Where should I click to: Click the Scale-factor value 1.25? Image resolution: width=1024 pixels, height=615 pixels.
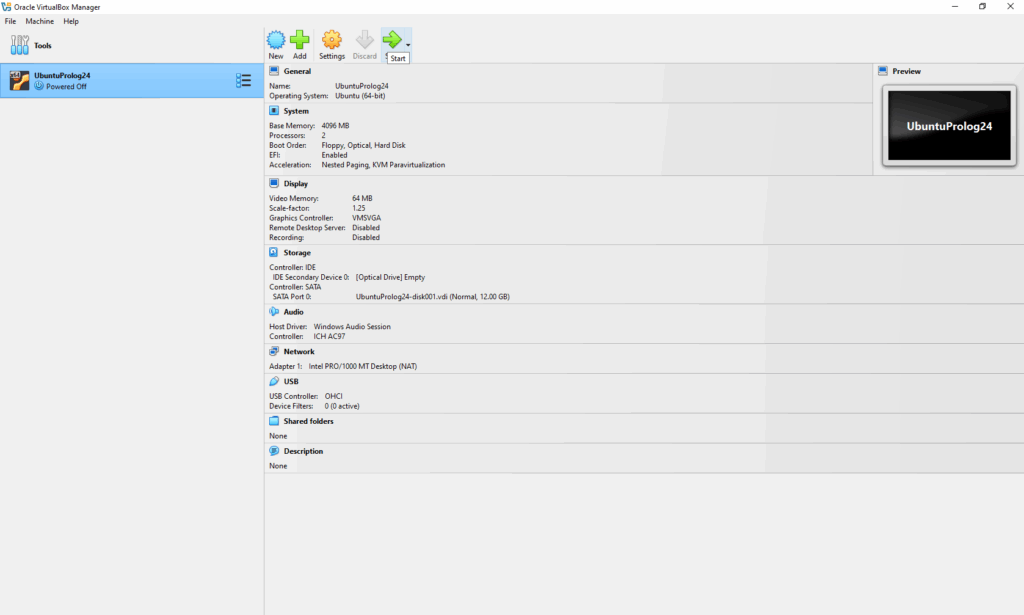pos(359,208)
